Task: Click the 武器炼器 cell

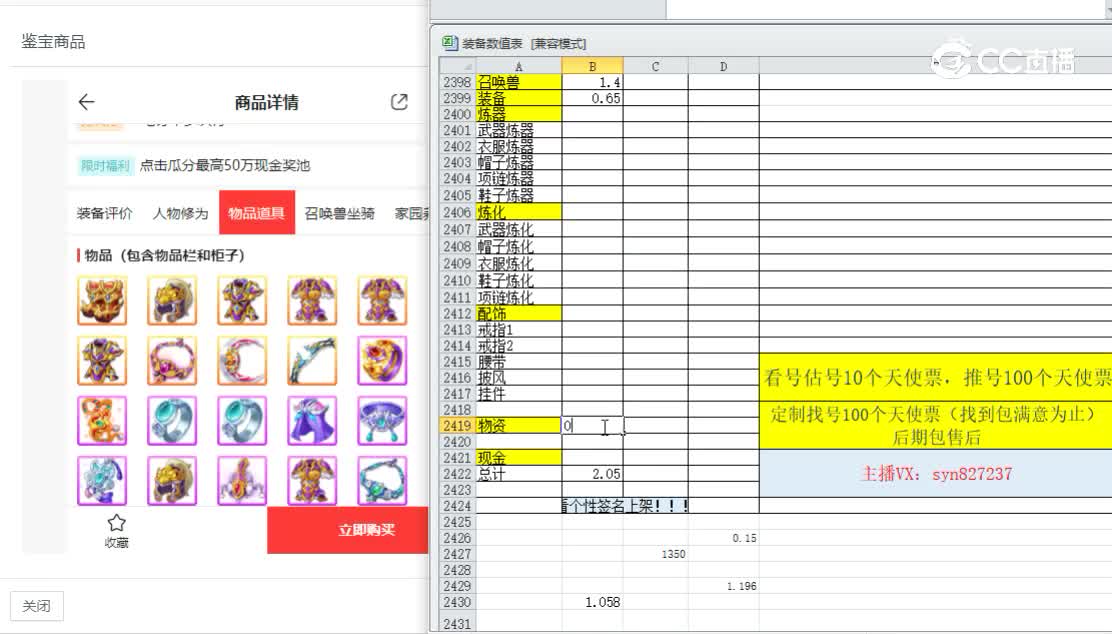Action: pos(518,130)
